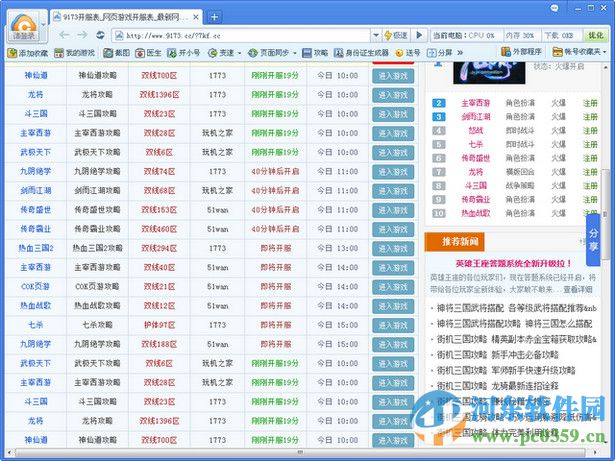Image resolution: width=615 pixels, height=461 pixels.
Task: Click the blue 分享 share side tab
Action: pos(593,240)
